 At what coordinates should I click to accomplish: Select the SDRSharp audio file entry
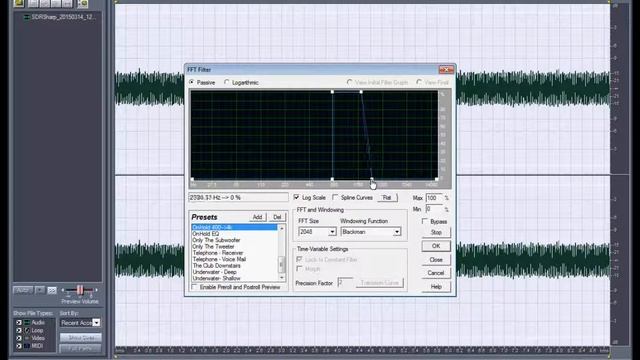pyautogui.click(x=60, y=17)
